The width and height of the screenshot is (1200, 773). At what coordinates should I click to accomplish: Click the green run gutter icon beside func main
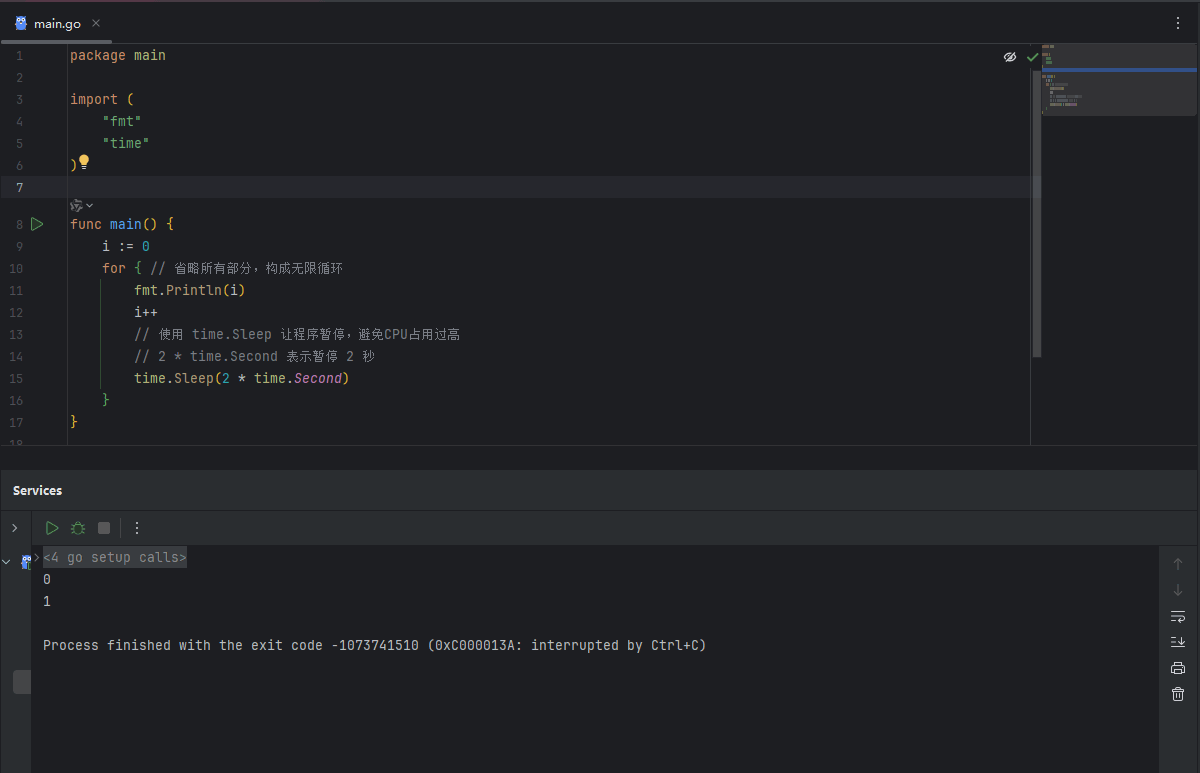pyautogui.click(x=37, y=224)
